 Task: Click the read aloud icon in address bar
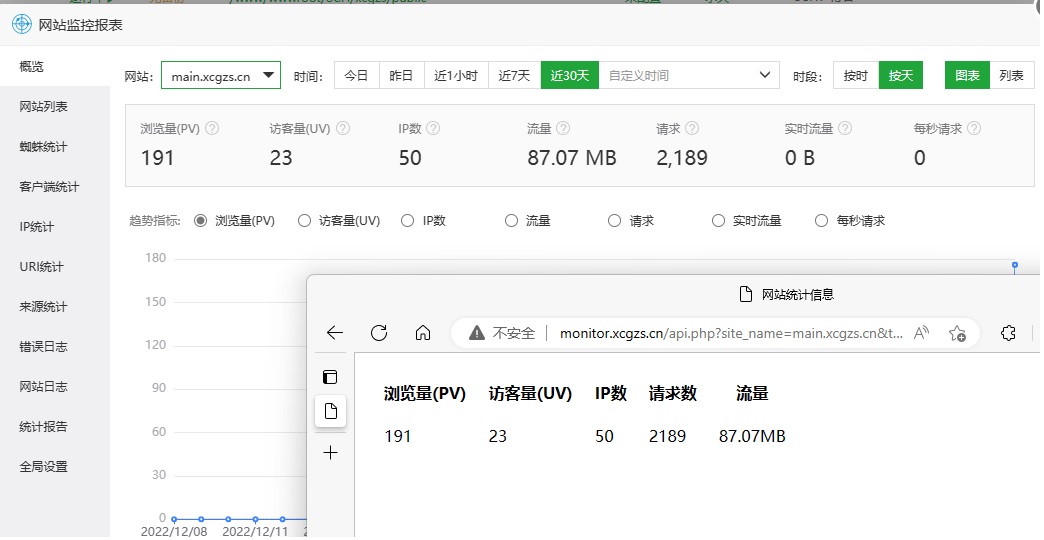click(921, 333)
